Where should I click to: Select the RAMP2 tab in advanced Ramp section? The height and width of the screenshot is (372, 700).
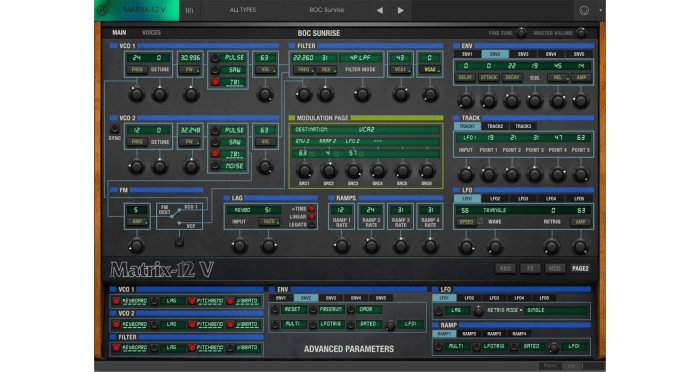point(469,334)
